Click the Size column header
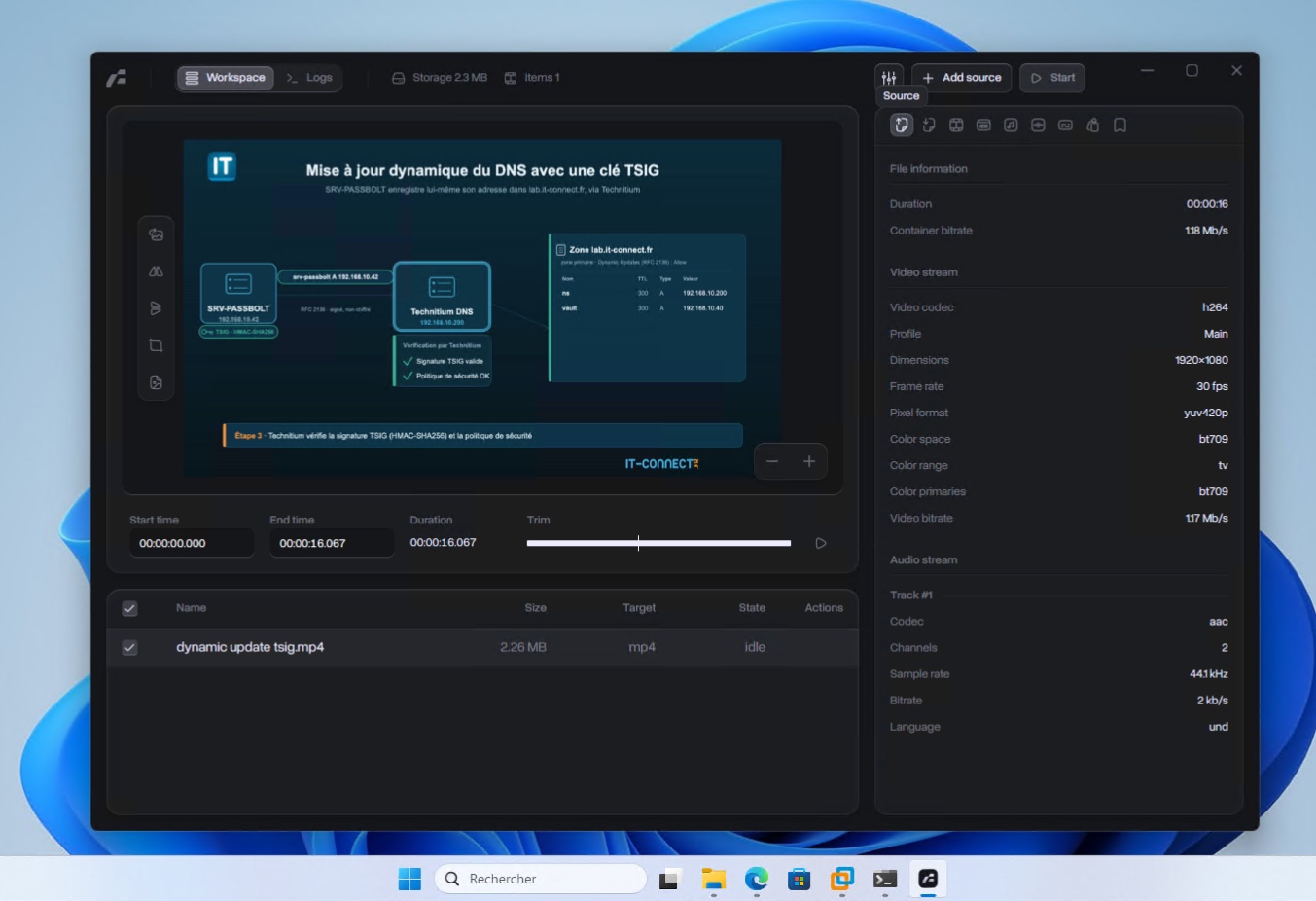Image resolution: width=1316 pixels, height=901 pixels. (536, 608)
